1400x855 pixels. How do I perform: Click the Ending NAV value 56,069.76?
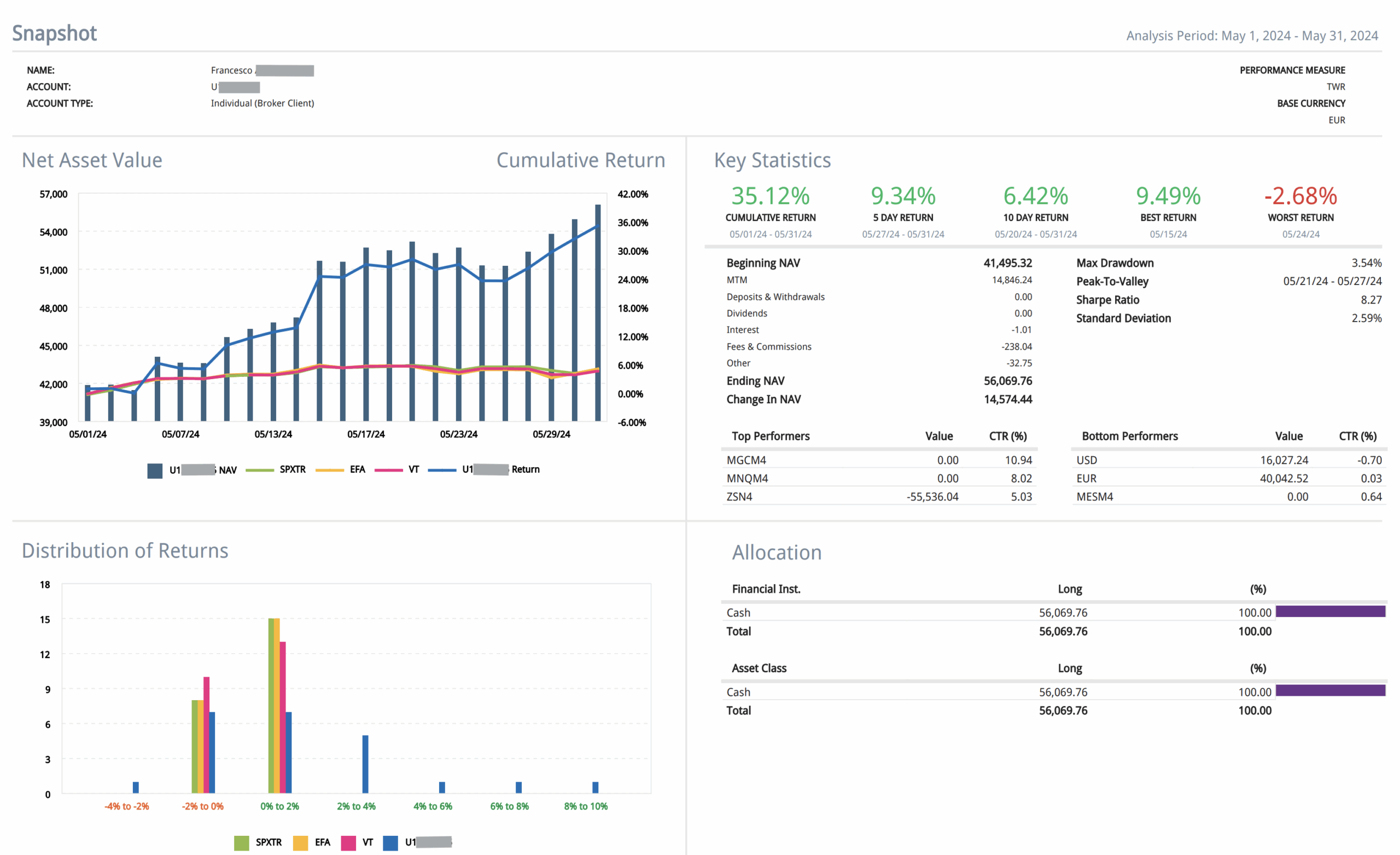(1007, 381)
